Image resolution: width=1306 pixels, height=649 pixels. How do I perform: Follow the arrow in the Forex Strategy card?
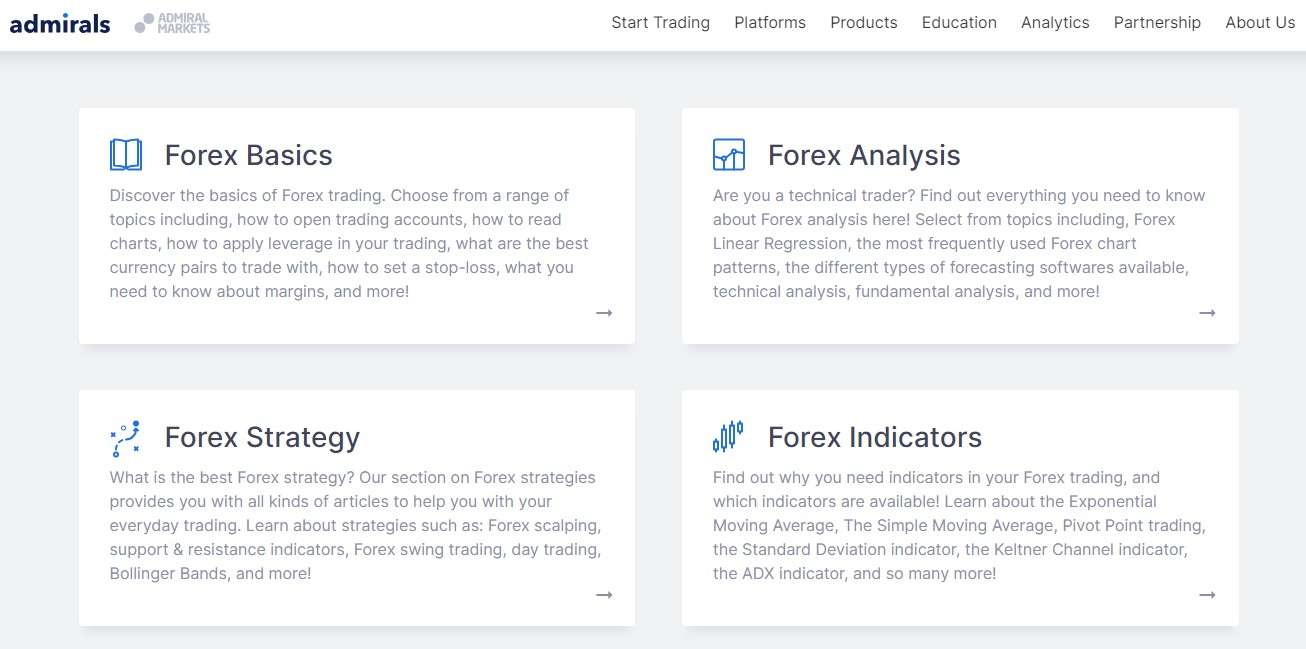604,595
